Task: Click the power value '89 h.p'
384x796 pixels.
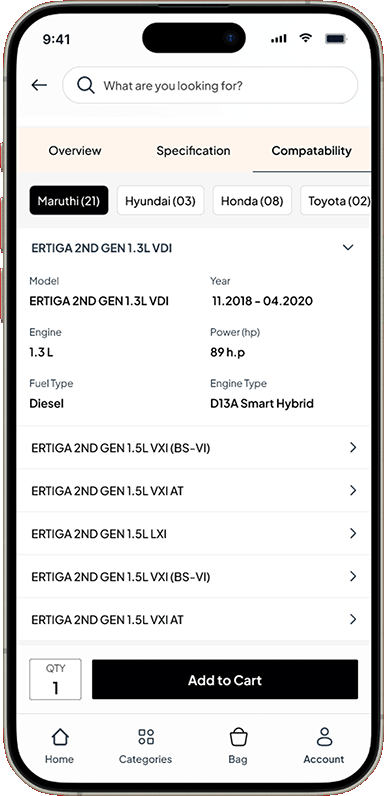Action: 228,352
